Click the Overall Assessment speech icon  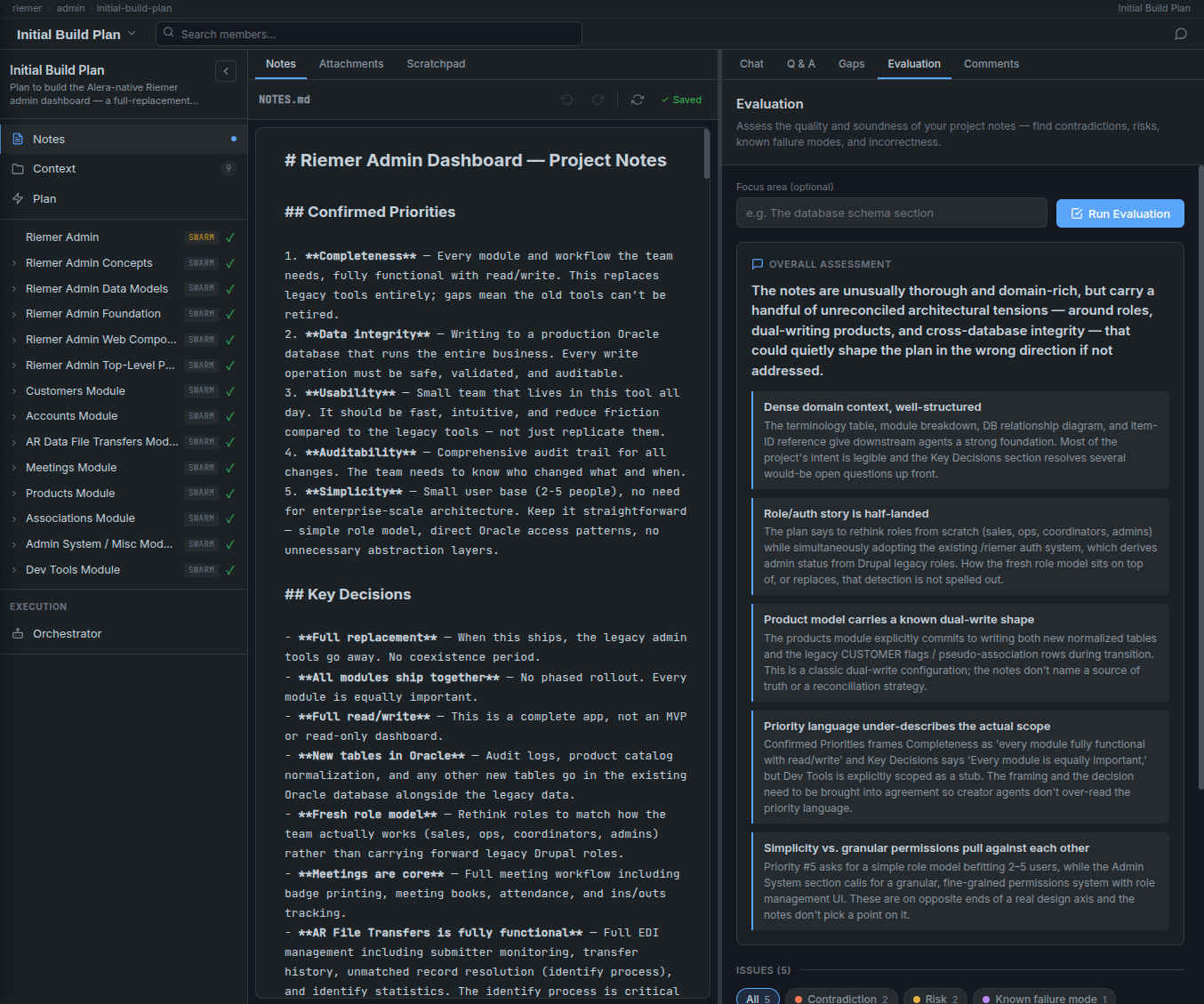click(758, 264)
